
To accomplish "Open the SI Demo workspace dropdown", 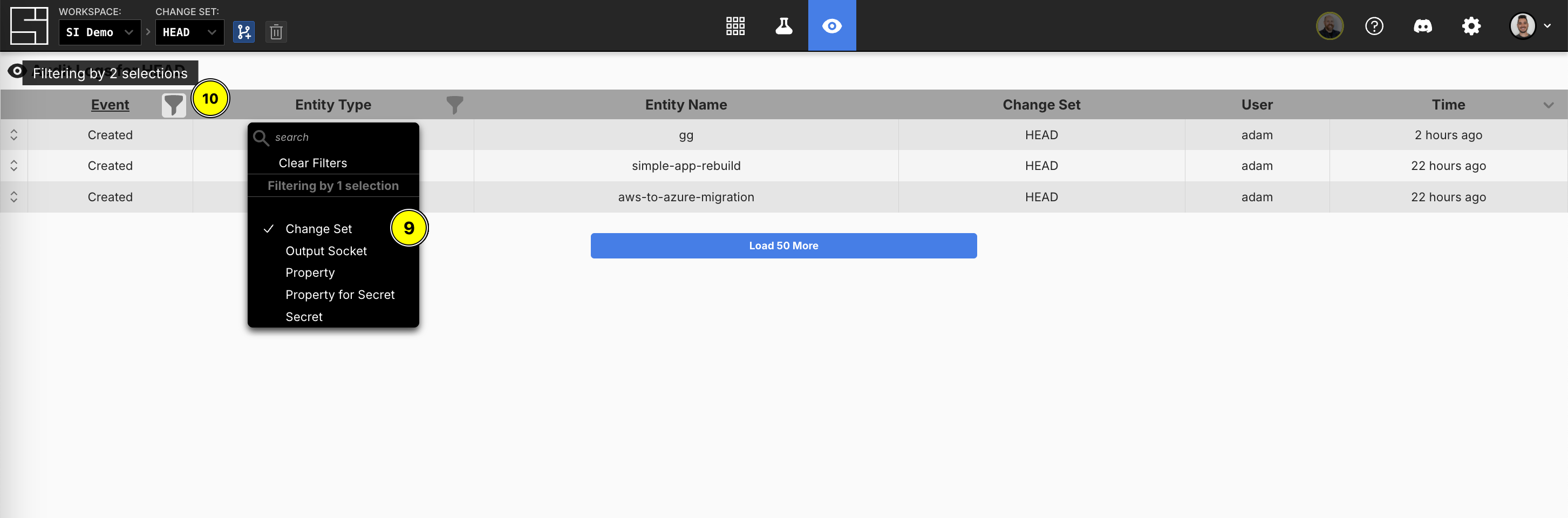I will [99, 32].
